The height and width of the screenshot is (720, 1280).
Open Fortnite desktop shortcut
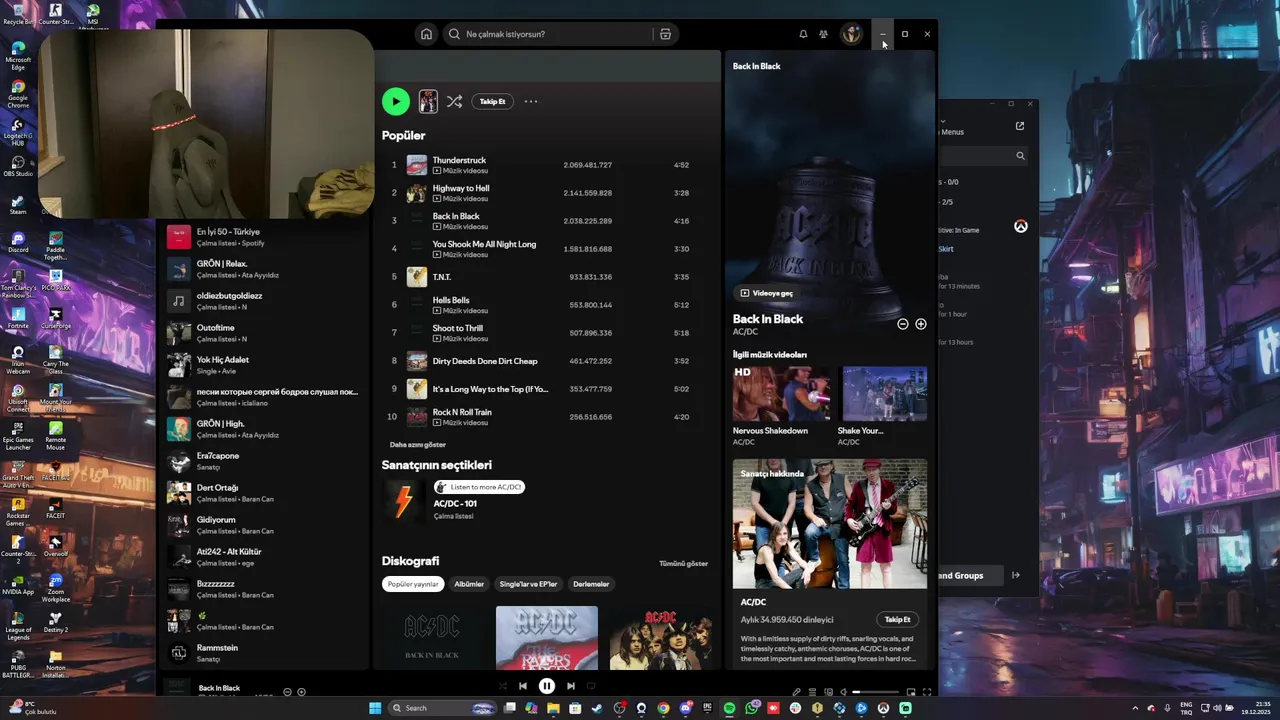[x=18, y=316]
